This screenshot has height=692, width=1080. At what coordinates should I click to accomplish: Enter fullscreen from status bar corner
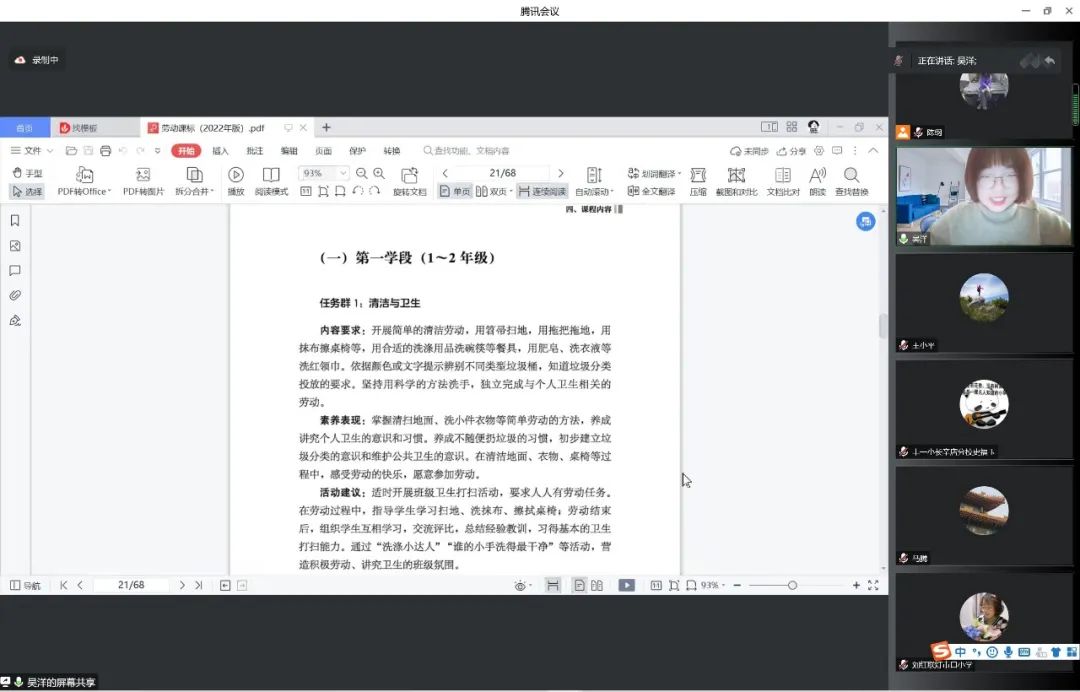click(x=873, y=585)
